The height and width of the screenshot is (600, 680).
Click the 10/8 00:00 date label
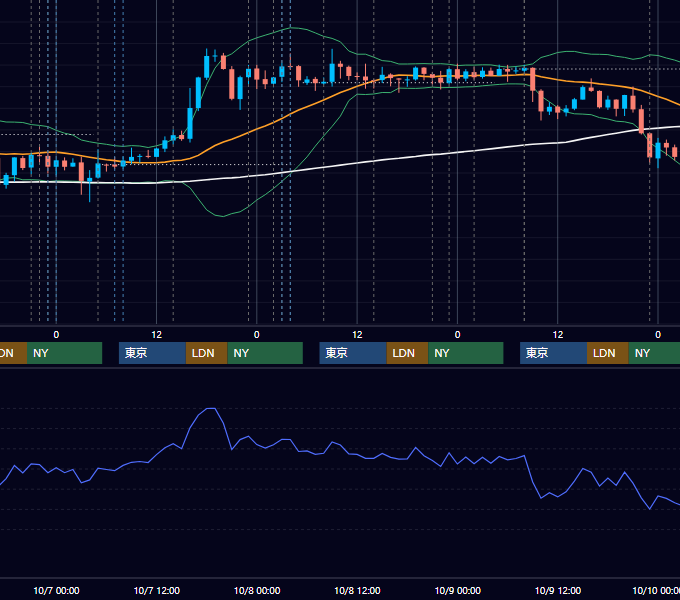[x=257, y=590]
